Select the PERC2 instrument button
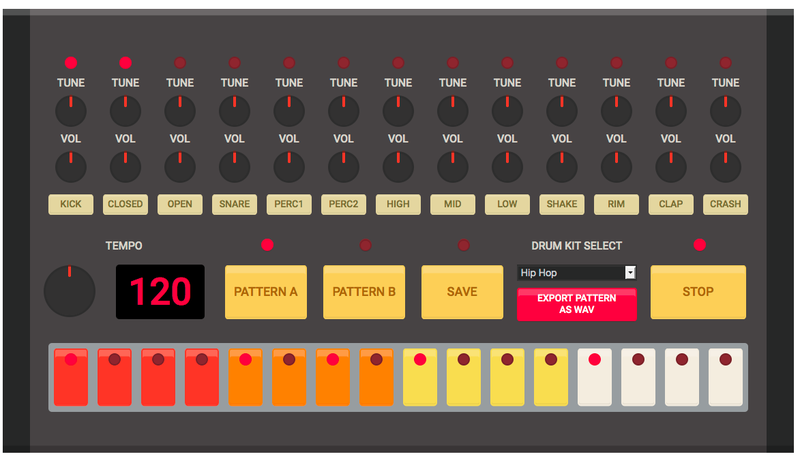The height and width of the screenshot is (461, 800). pyautogui.click(x=344, y=204)
